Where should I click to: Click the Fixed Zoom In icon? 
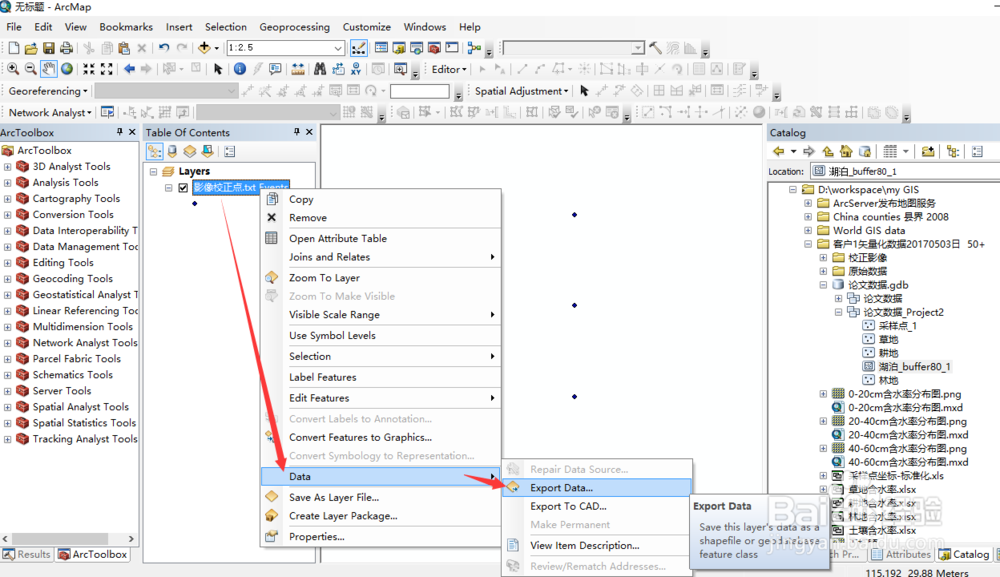coord(89,69)
